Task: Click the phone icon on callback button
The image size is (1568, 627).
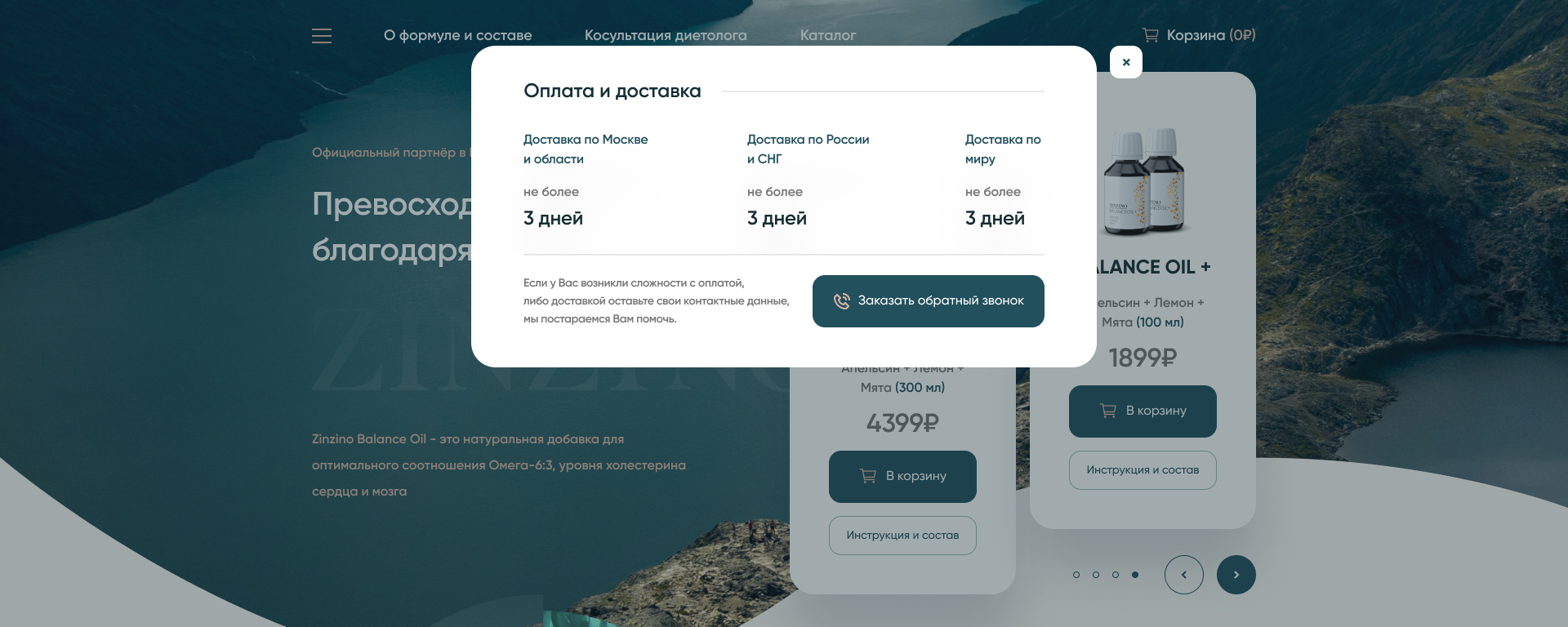Action: click(x=841, y=301)
